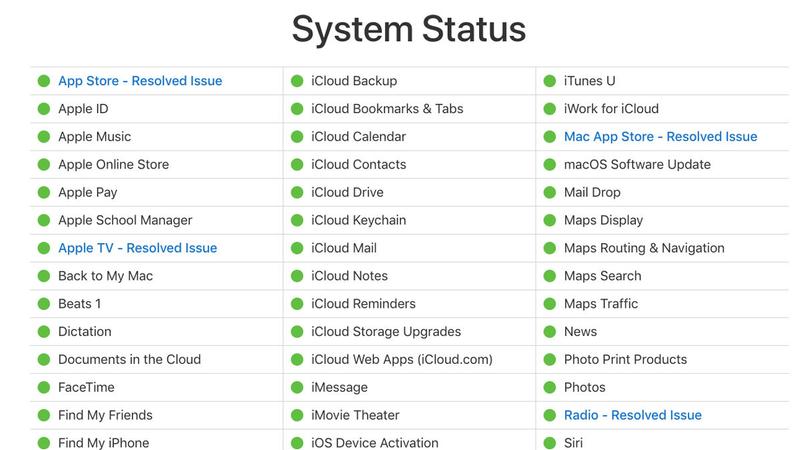
Task: Click green status dot beside Apple Pay
Action: tap(44, 192)
